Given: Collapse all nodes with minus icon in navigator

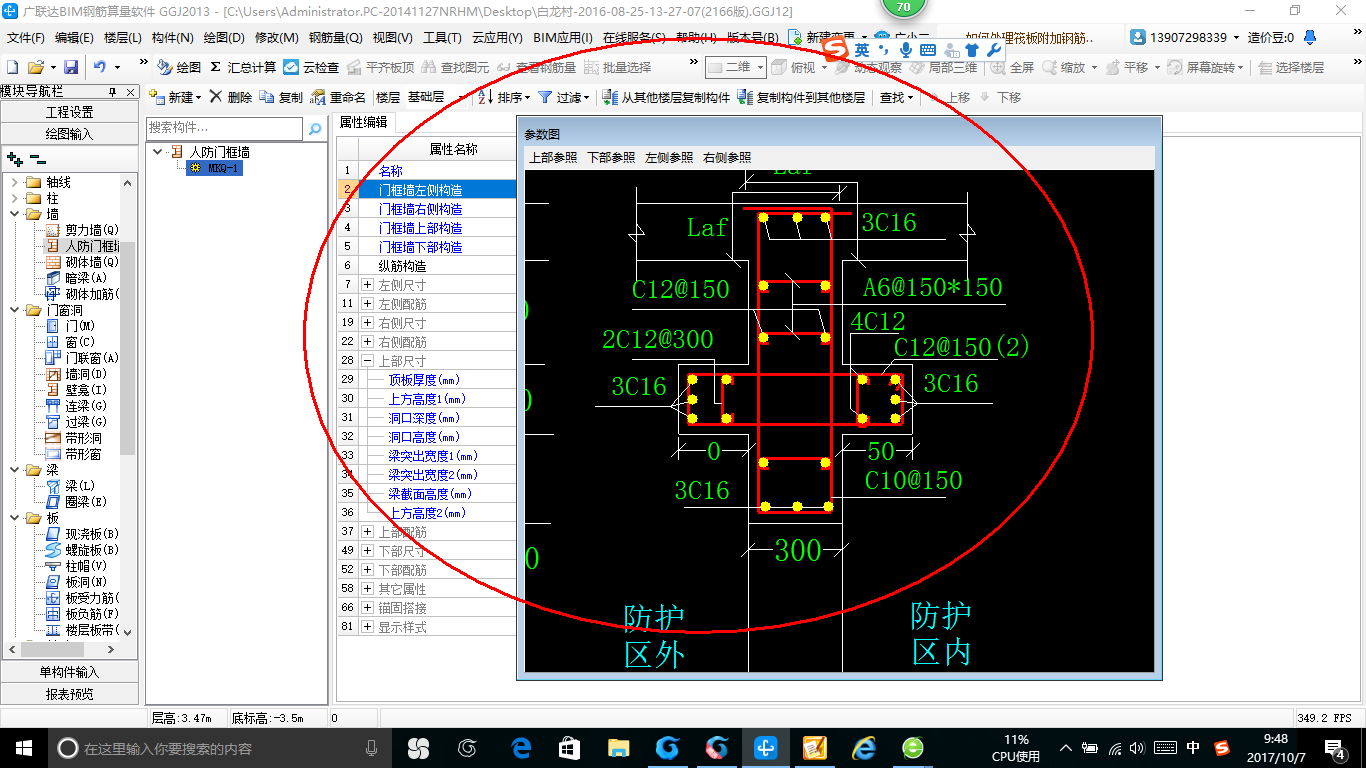Looking at the screenshot, I should click(x=38, y=159).
